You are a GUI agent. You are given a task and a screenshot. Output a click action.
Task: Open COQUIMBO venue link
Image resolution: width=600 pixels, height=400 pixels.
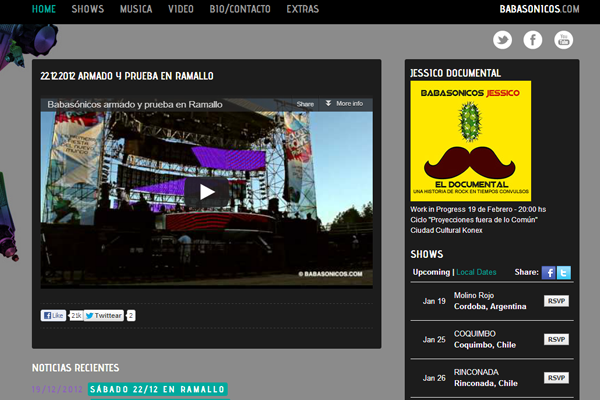[474, 334]
